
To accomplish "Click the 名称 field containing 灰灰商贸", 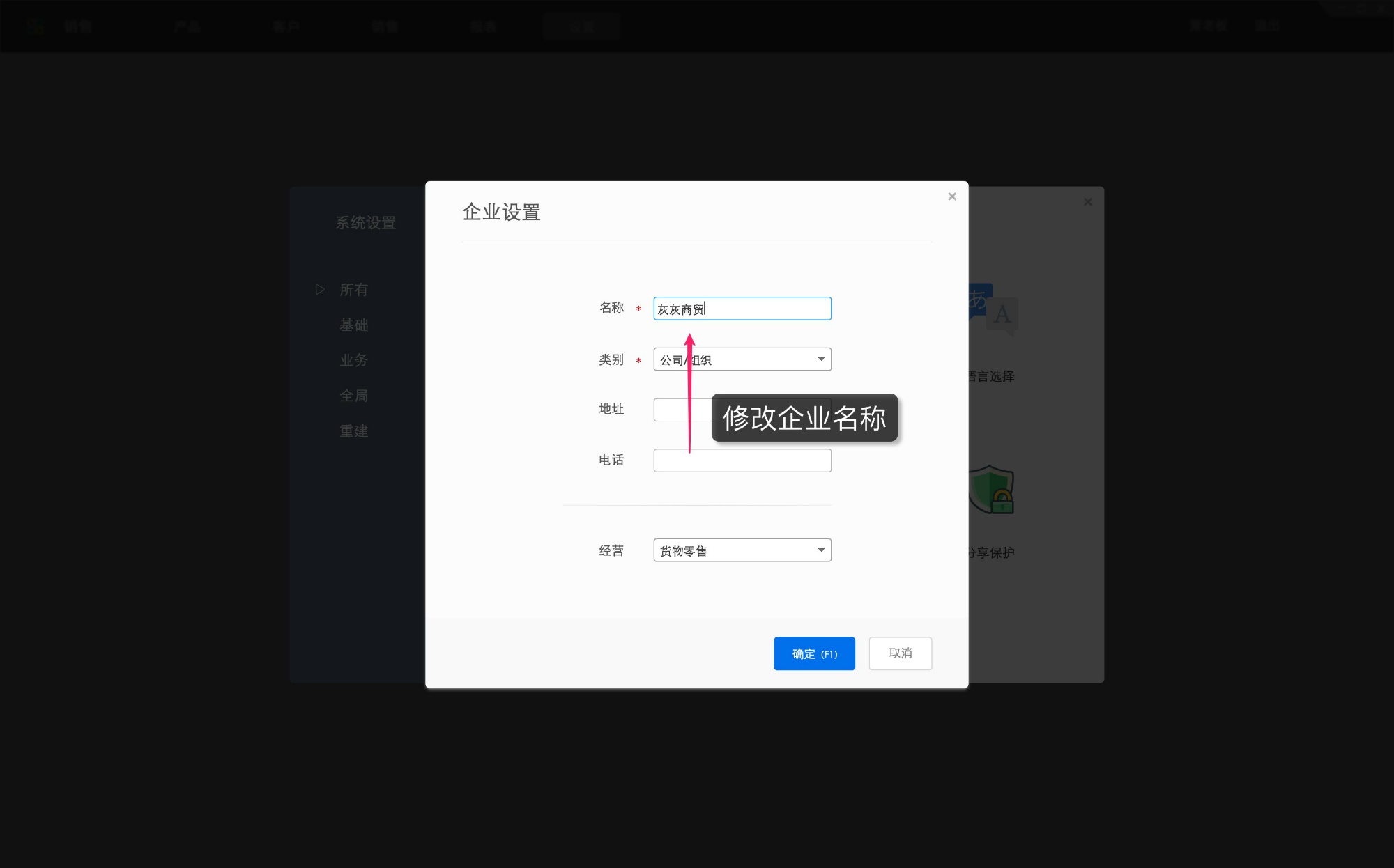I will (742, 308).
